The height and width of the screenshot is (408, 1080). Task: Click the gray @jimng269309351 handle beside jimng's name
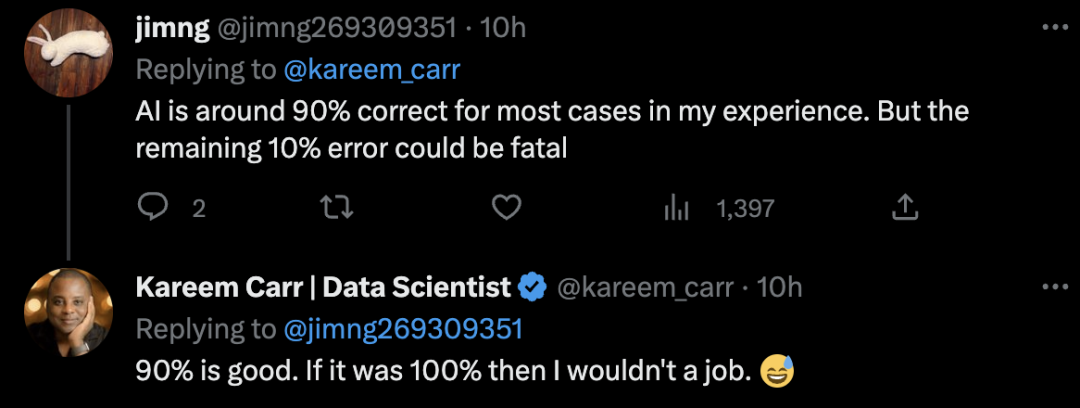(332, 28)
